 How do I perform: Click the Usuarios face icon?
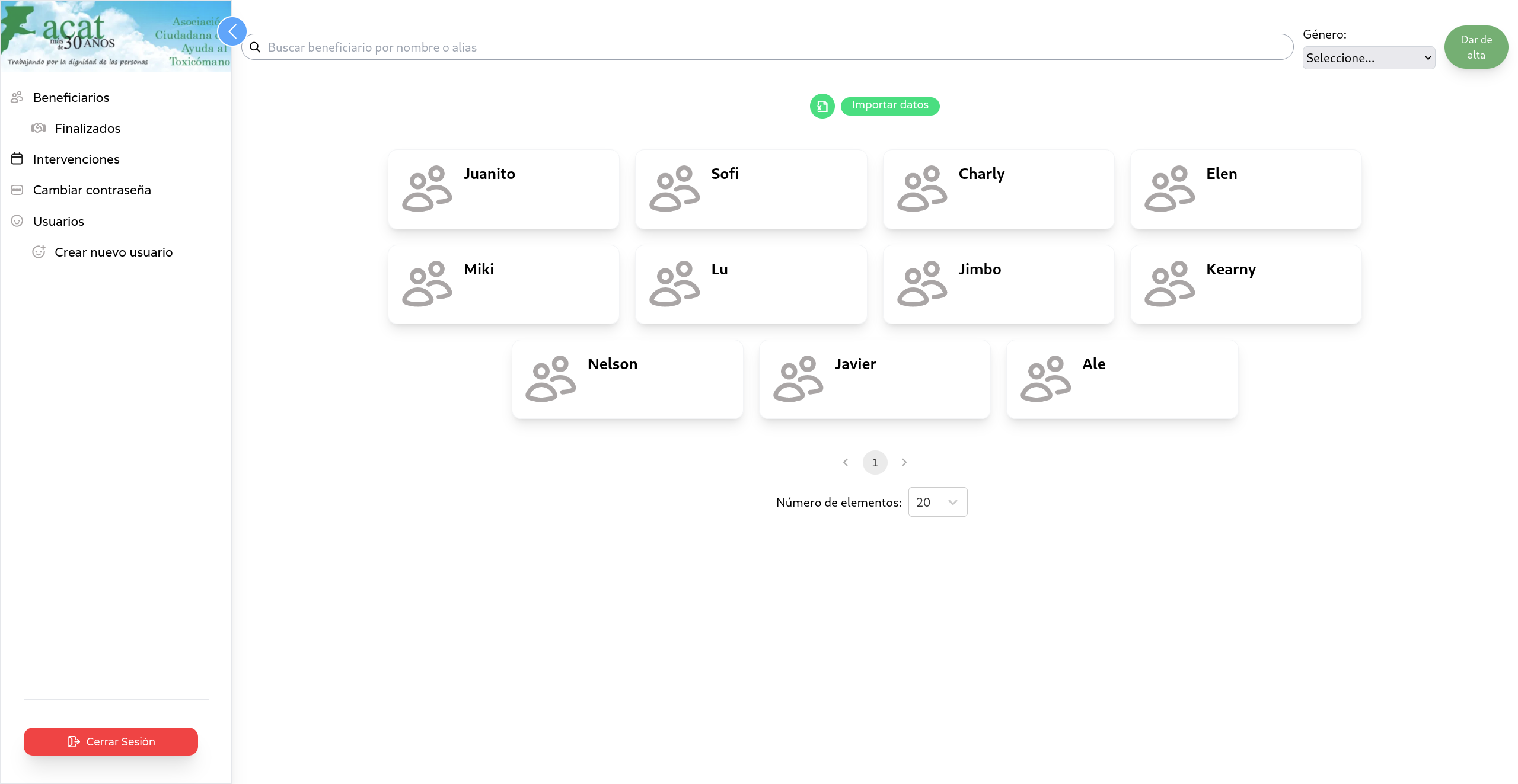click(17, 221)
